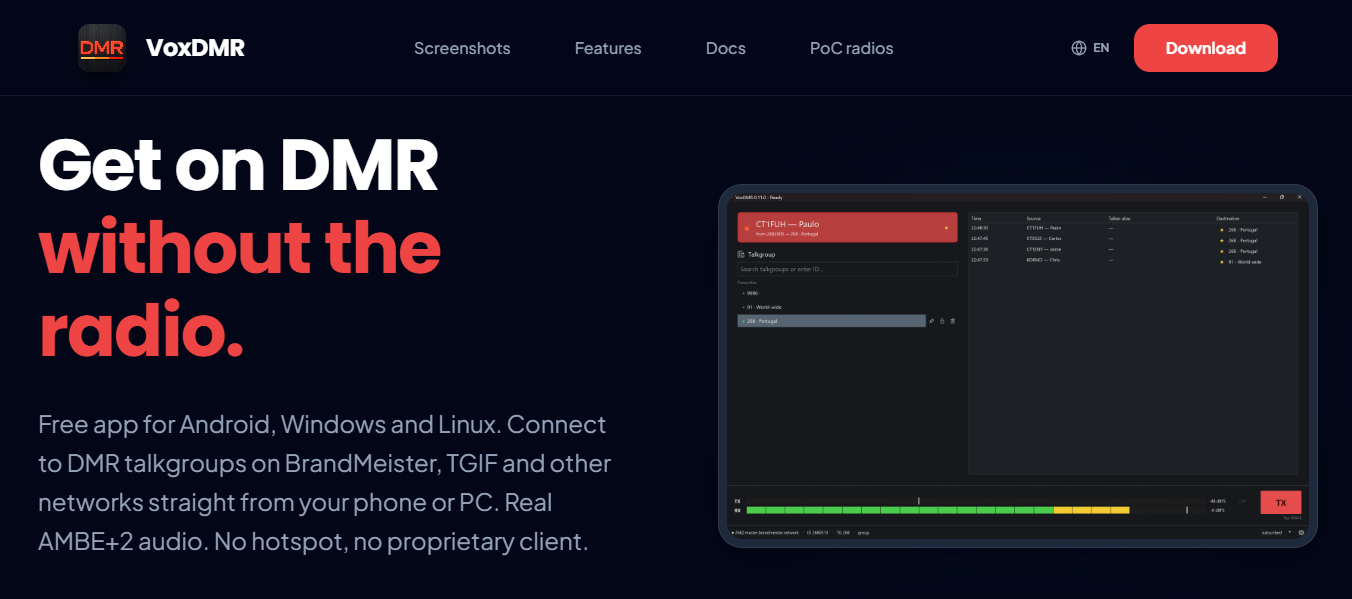Screen dimensions: 1352x599
Task: Select the Chris source entry in call log
Action: (1043, 260)
